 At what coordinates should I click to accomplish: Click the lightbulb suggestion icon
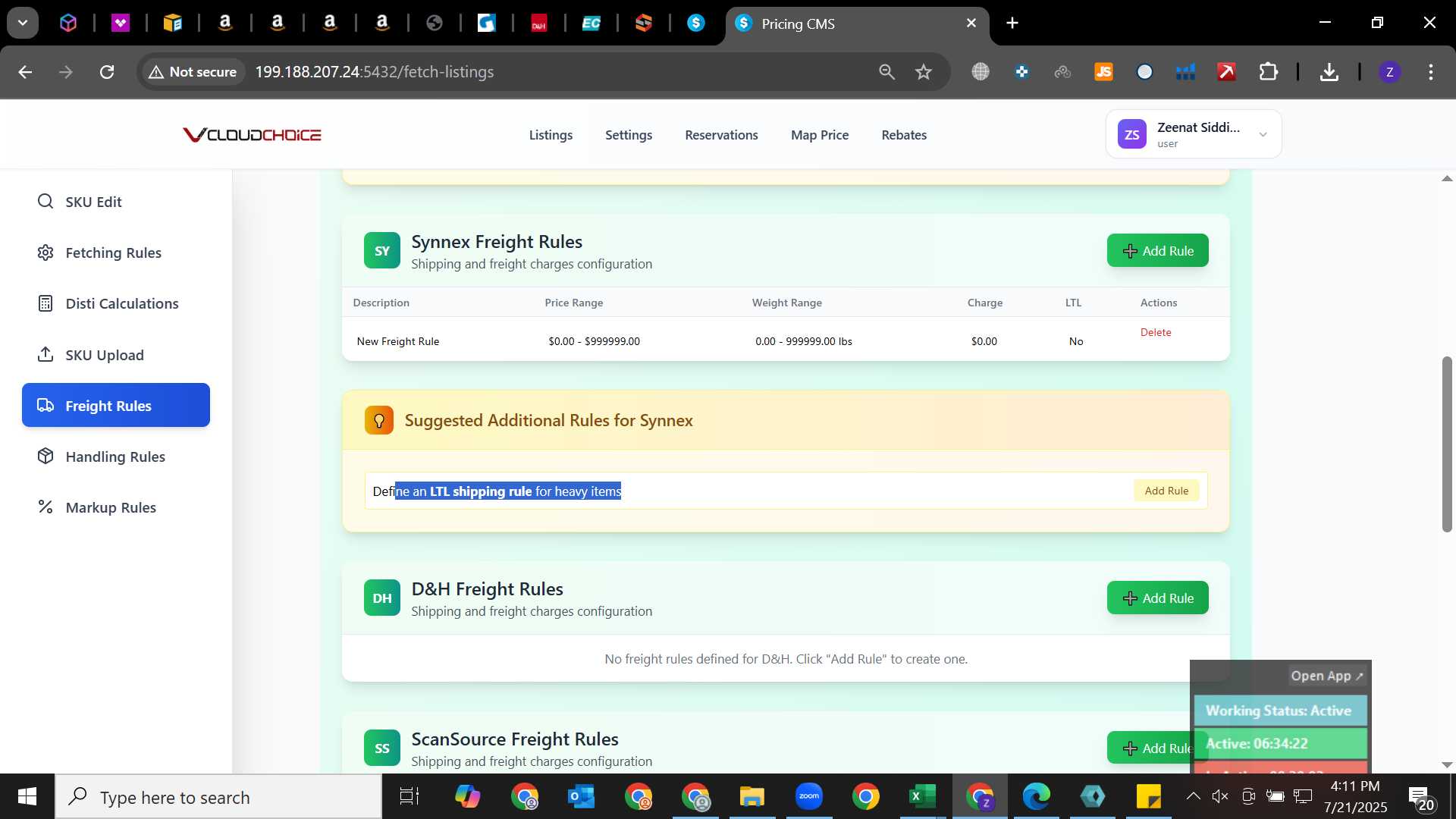(x=379, y=420)
